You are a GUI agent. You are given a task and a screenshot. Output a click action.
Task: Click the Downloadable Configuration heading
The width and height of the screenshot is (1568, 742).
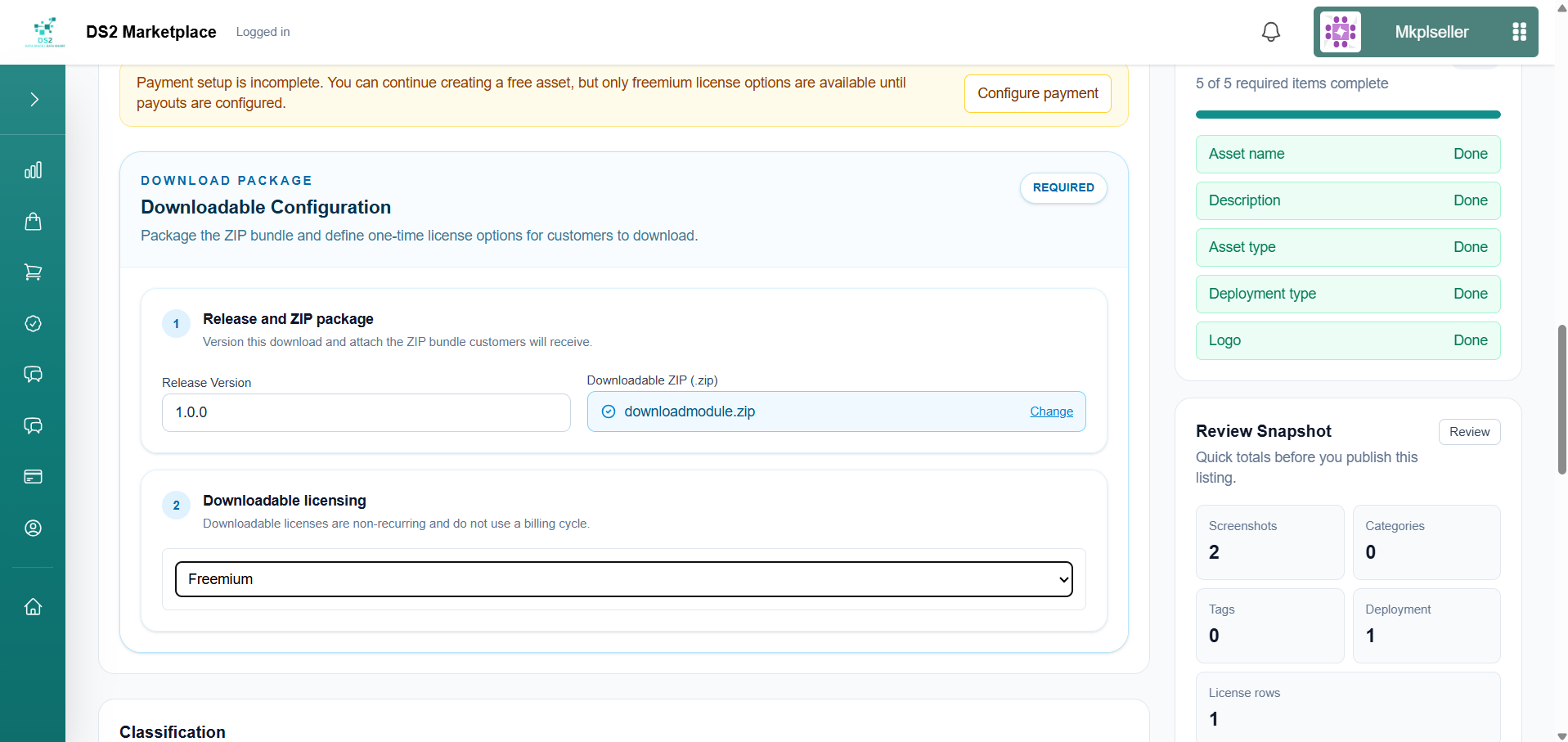click(x=265, y=207)
